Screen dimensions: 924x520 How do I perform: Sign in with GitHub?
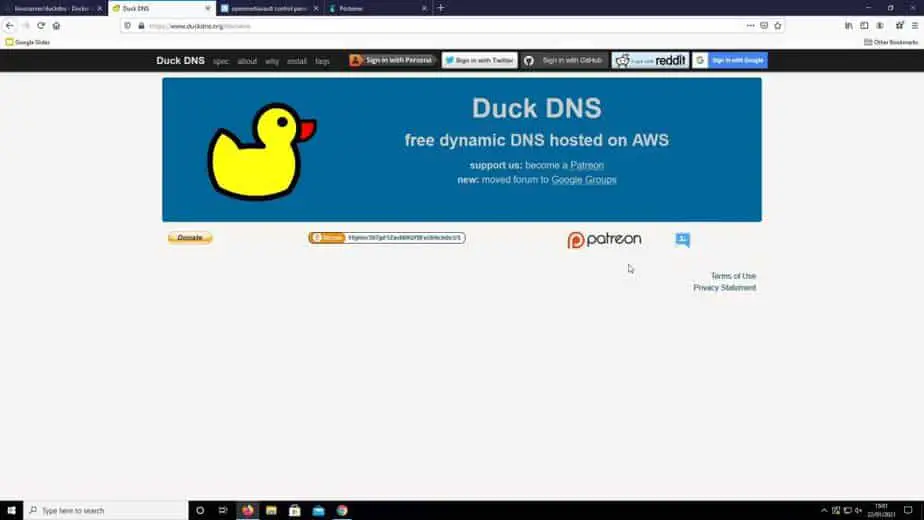pos(564,60)
